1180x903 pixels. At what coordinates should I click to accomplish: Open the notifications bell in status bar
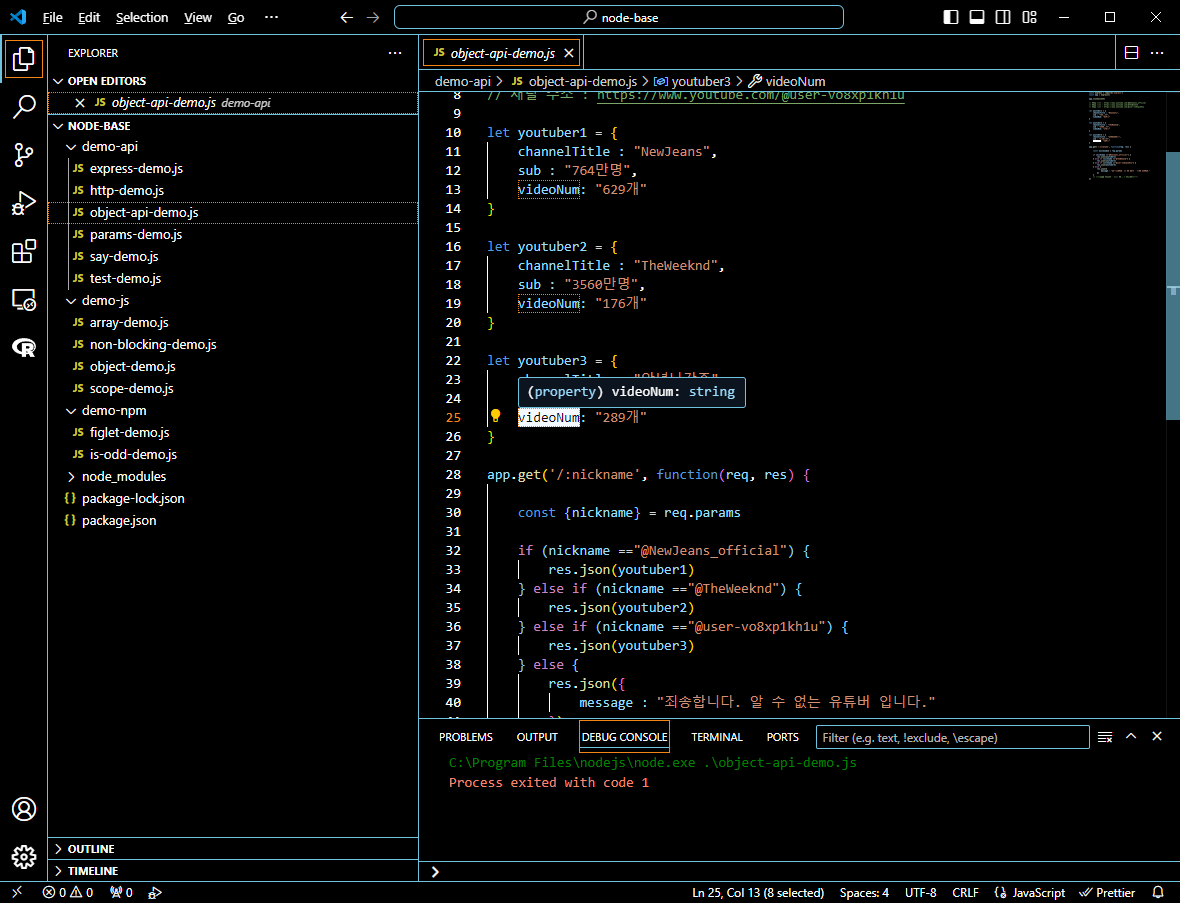(1158, 892)
